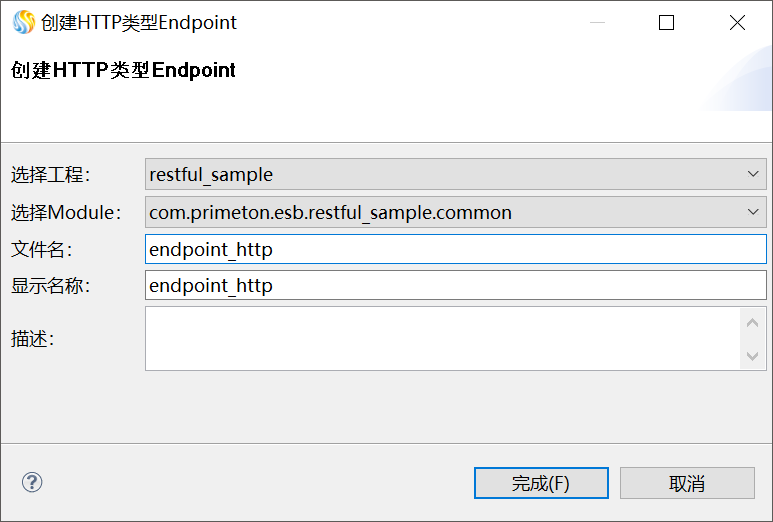Screen dimensions: 773x522
Task: Focus the 文件名 text field
Action: [x=455, y=249]
